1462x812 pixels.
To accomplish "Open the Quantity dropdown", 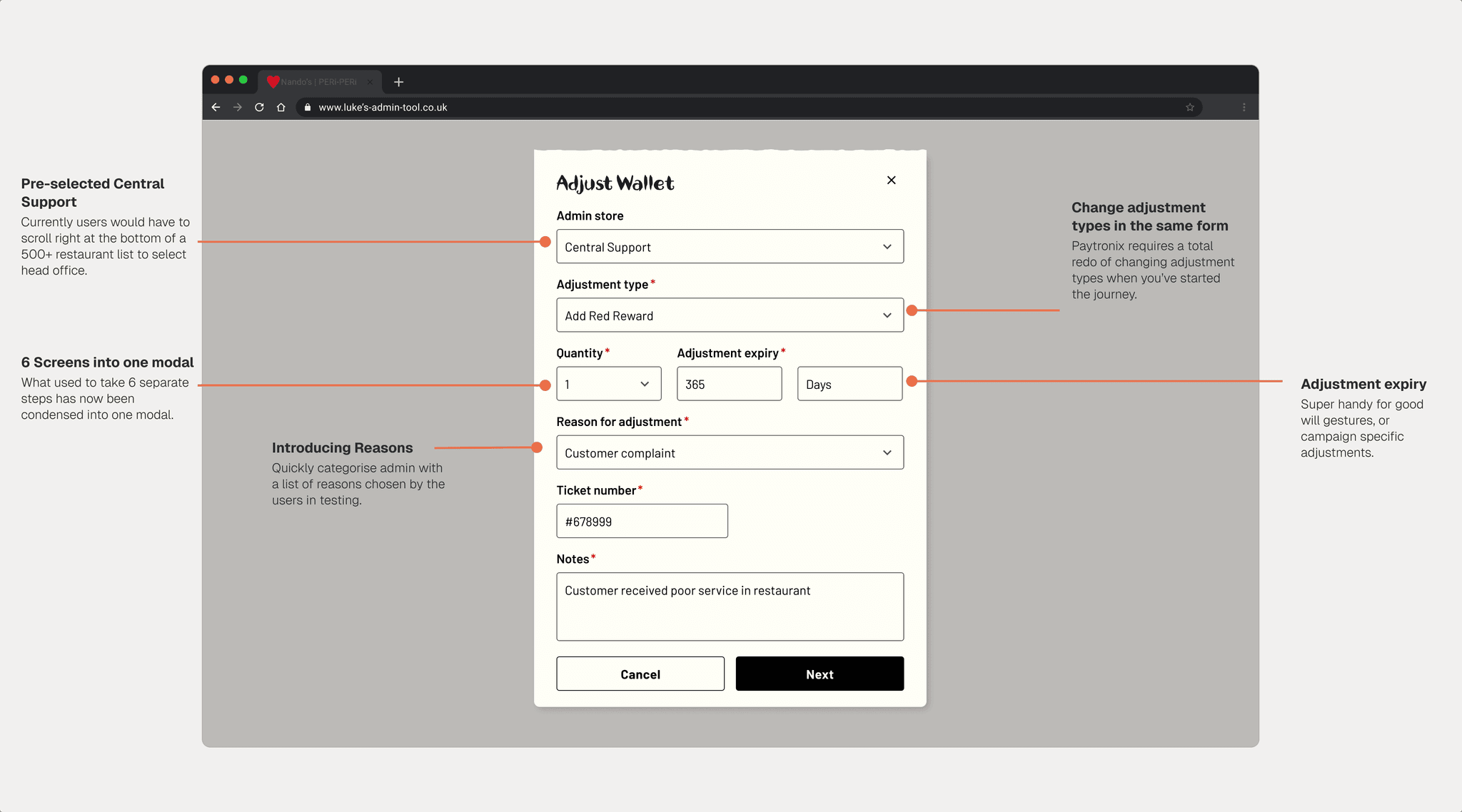I will [608, 384].
